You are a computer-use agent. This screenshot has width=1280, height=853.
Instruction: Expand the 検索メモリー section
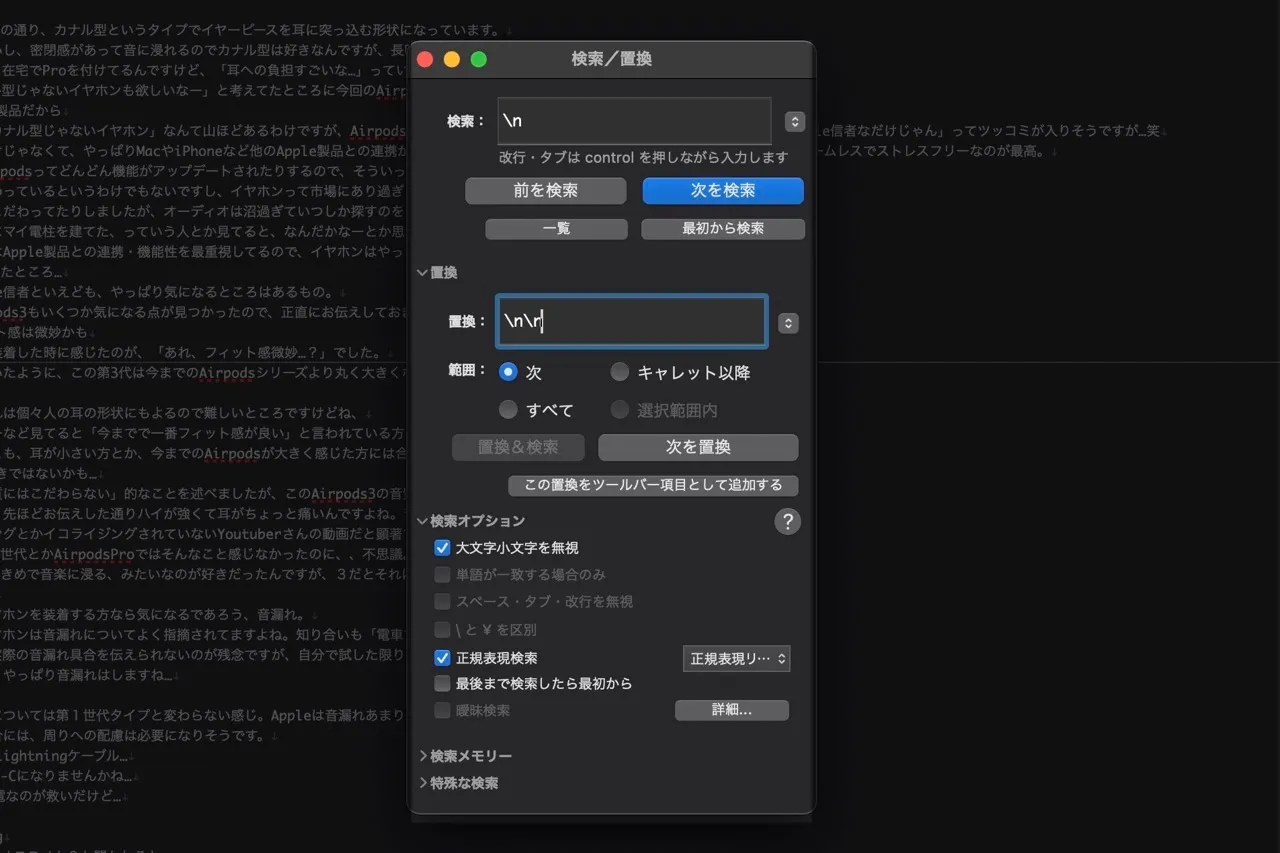tap(423, 756)
